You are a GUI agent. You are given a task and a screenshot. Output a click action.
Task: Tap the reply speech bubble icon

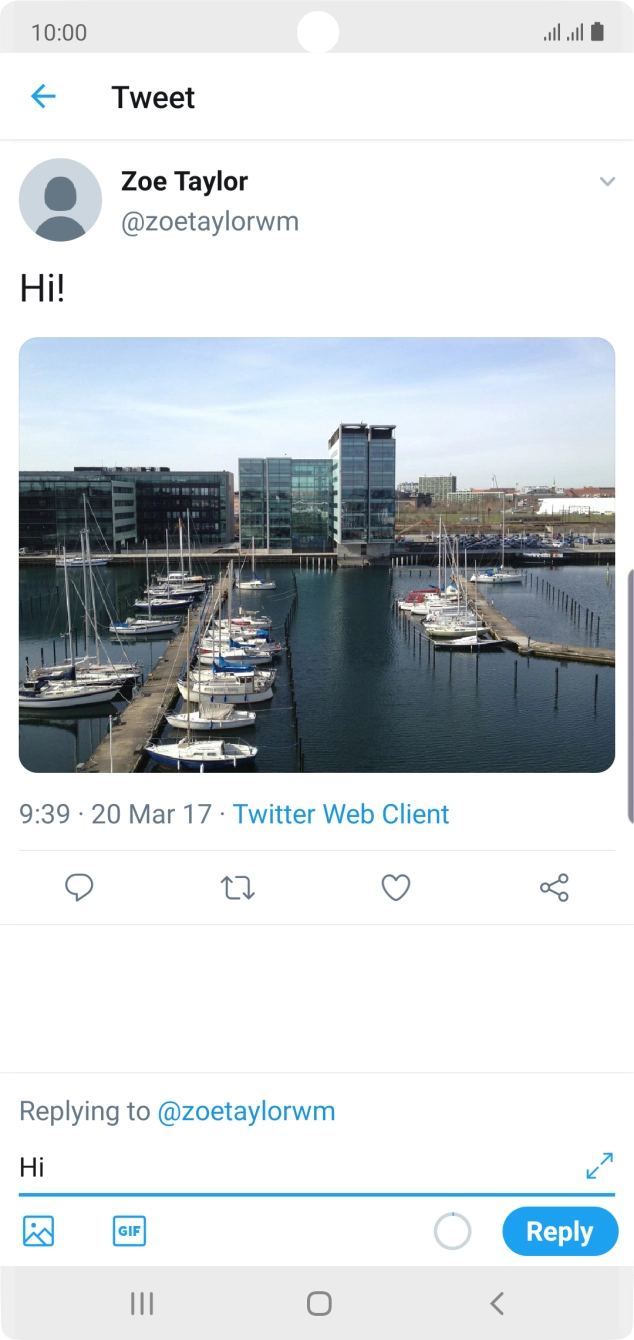(x=79, y=887)
